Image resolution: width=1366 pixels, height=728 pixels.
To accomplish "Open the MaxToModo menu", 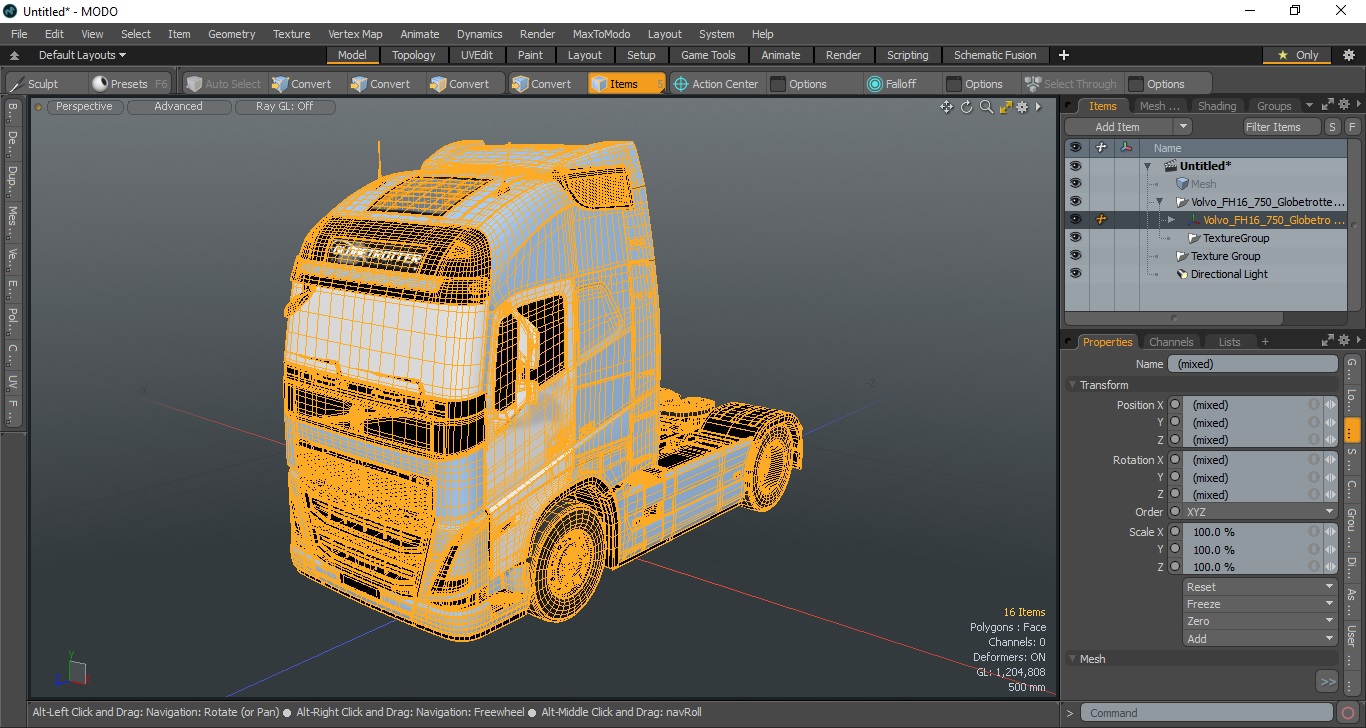I will 601,34.
